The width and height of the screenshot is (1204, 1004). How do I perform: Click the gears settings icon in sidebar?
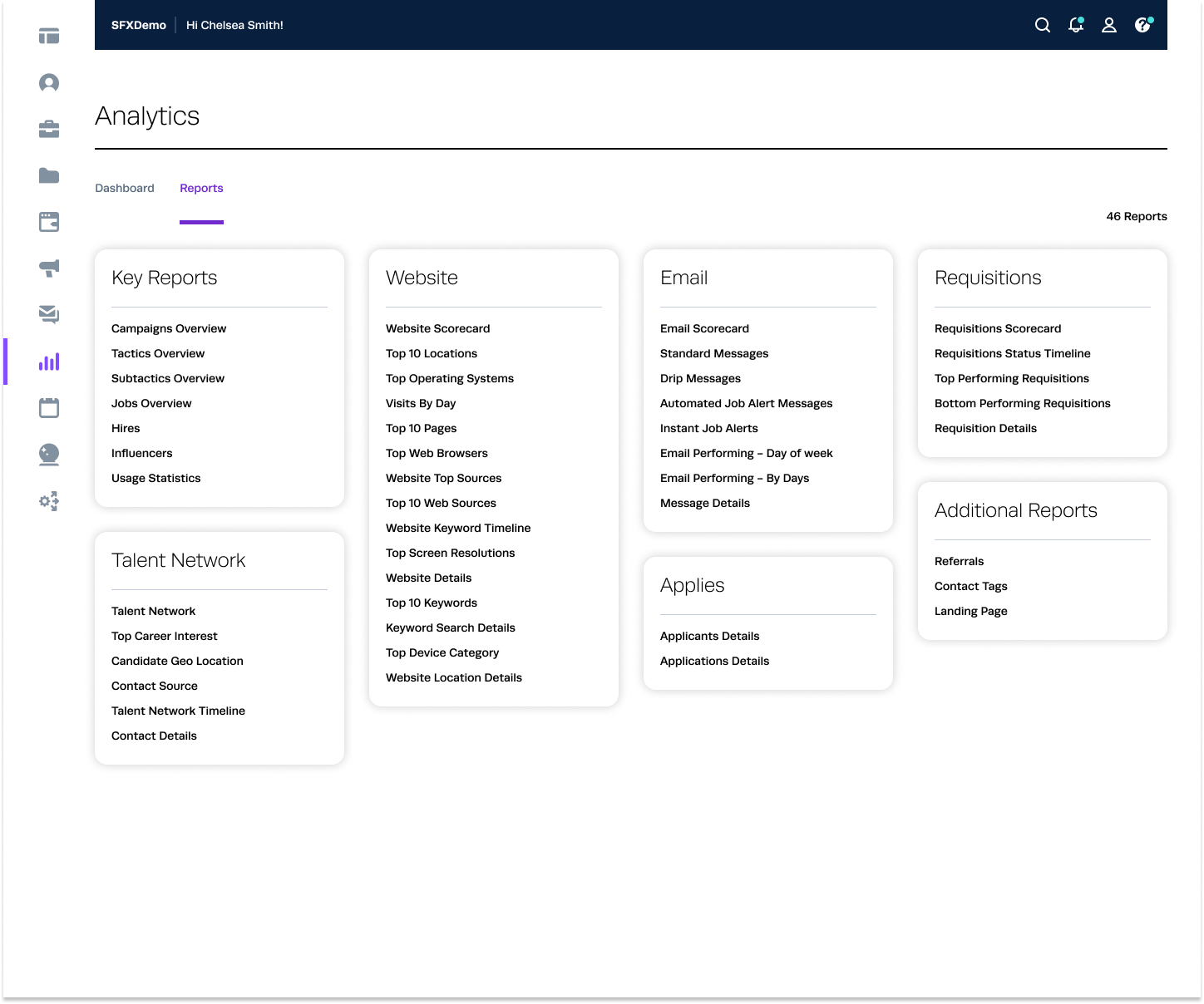(49, 501)
